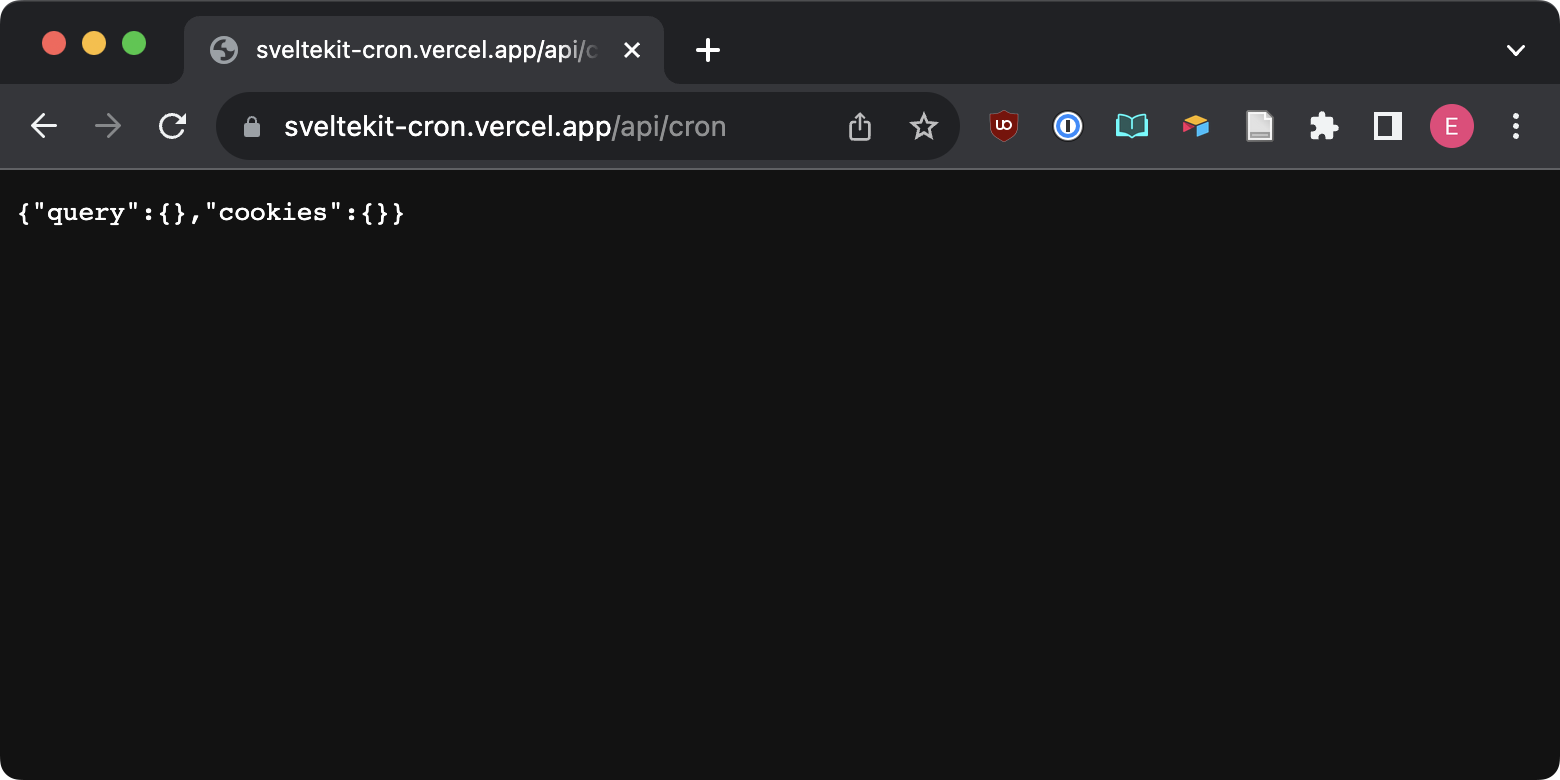1560x780 pixels.
Task: Toggle bookmark for this page
Action: 923,126
